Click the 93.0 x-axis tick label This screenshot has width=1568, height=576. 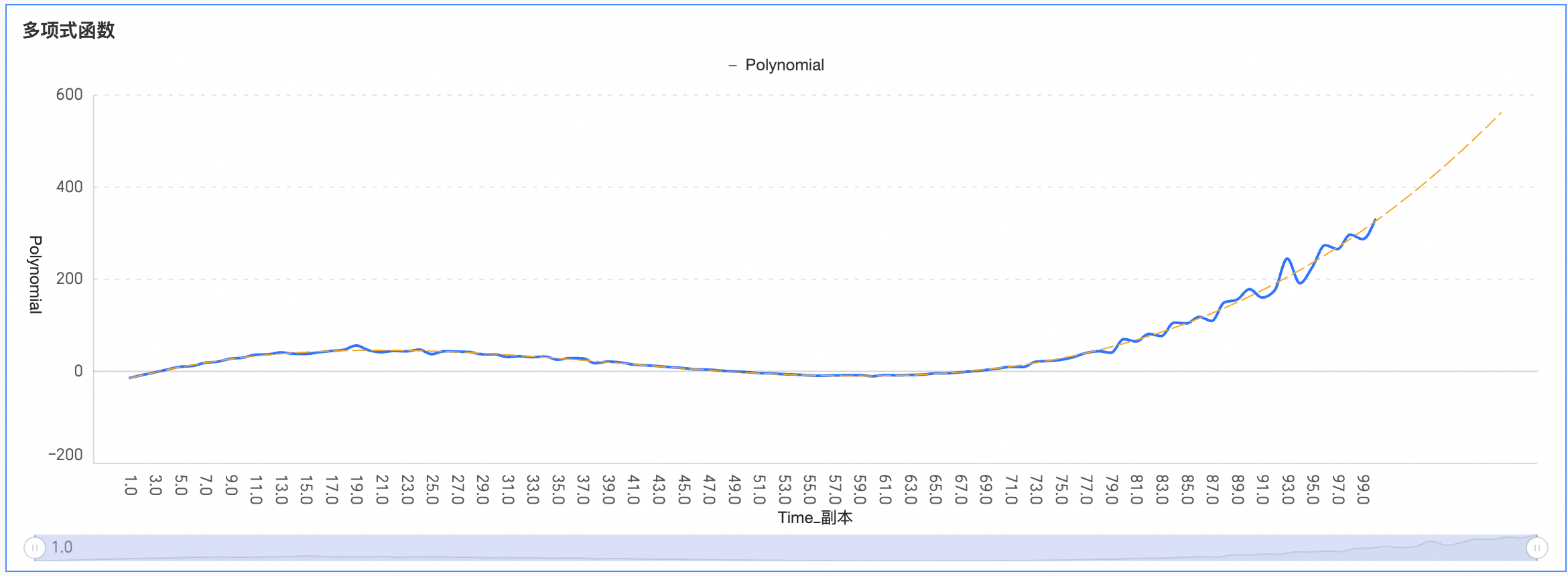(x=1288, y=490)
